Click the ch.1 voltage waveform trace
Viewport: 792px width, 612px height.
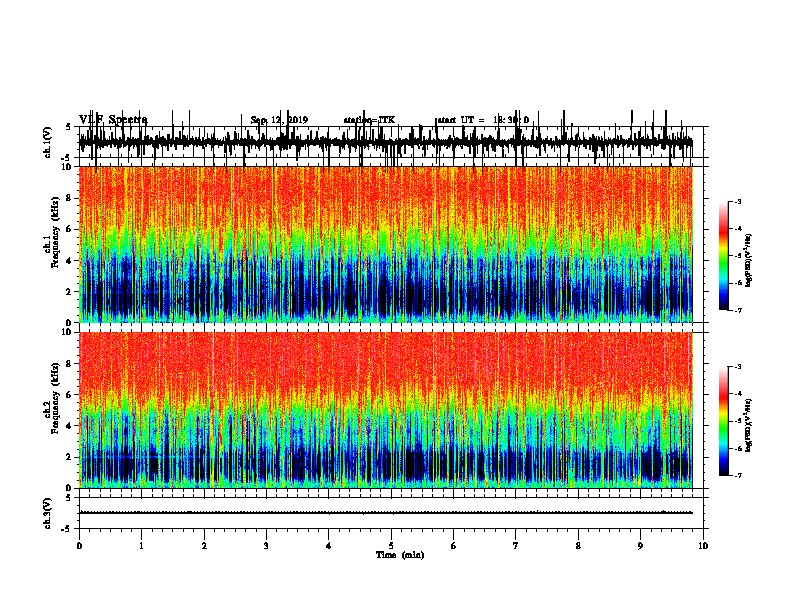pyautogui.click(x=386, y=142)
